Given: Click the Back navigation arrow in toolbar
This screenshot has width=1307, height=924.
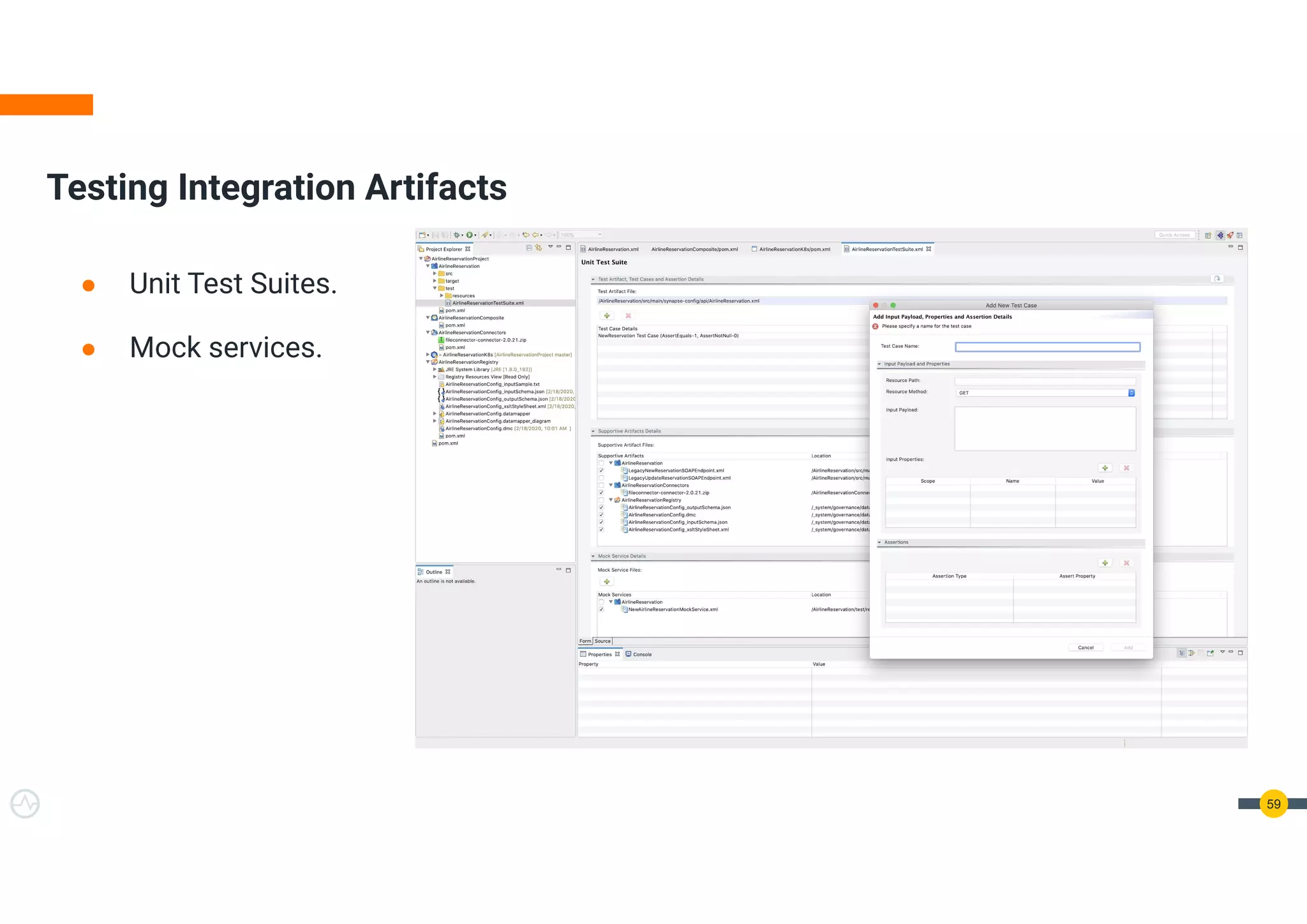Looking at the screenshot, I should (536, 235).
